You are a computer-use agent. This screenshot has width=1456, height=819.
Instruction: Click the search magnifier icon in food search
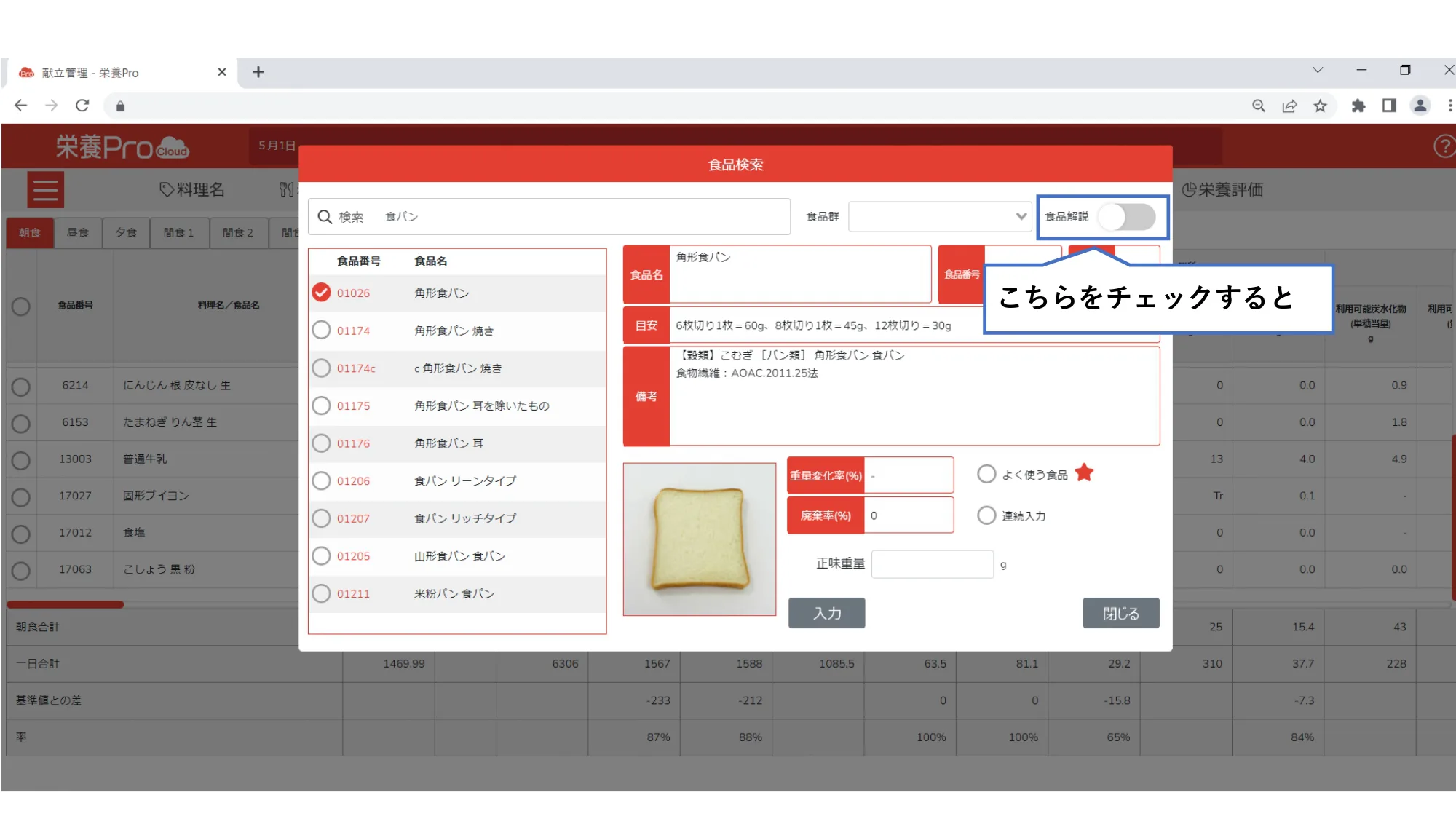coord(325,217)
